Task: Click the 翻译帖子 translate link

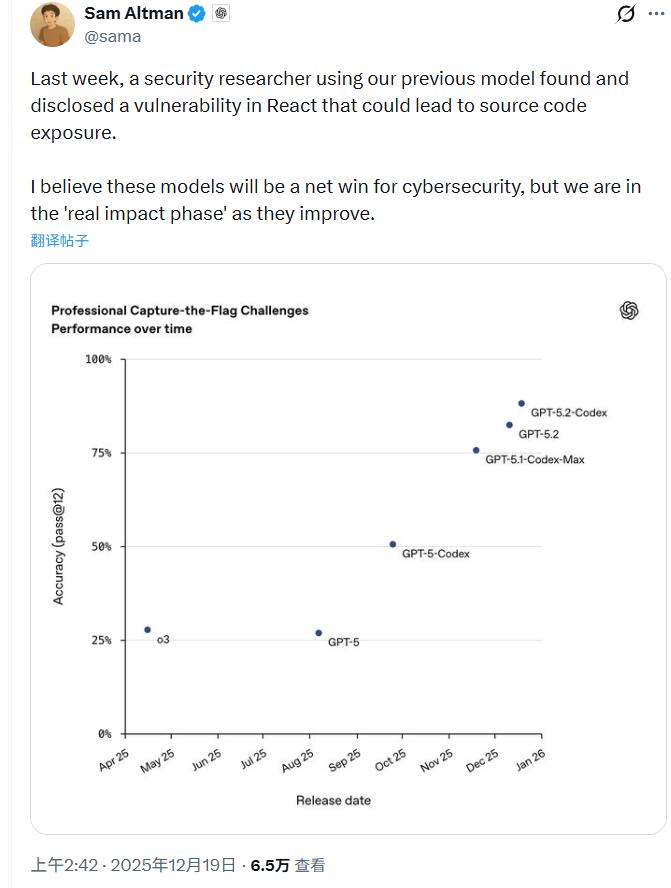Action: pos(59,241)
